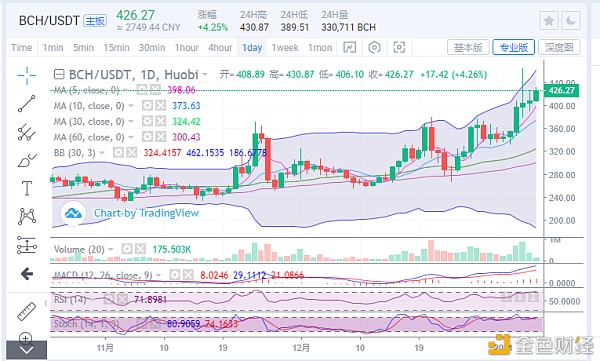Toggle night mode moon icon
Screen dimensions: 600x361
pyautogui.click(x=571, y=21)
